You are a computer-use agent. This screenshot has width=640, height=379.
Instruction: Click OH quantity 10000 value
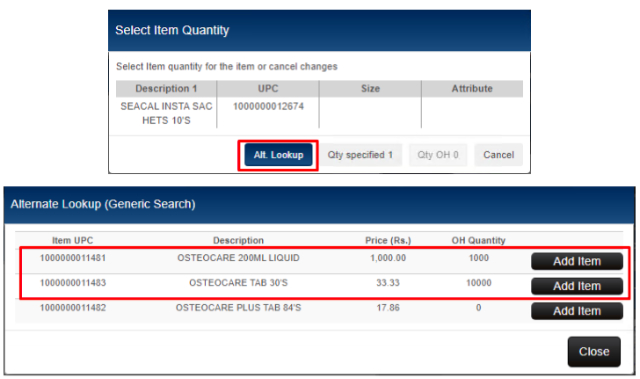(x=478, y=283)
